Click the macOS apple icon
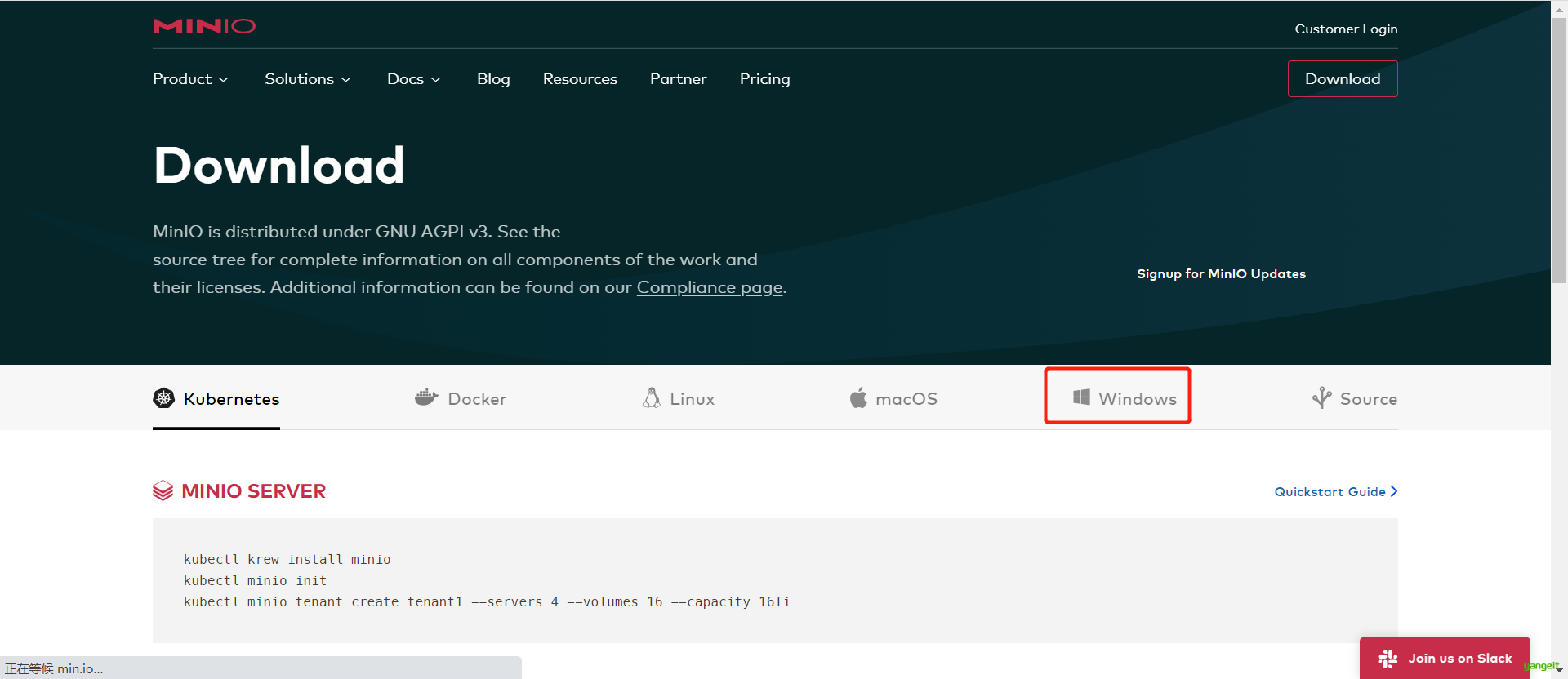This screenshot has width=1568, height=679. click(858, 397)
